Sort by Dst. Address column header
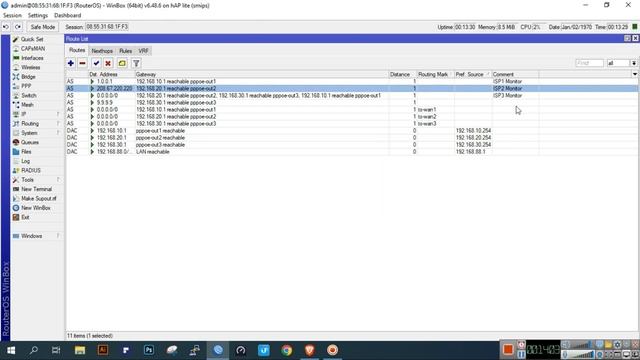 [111, 74]
